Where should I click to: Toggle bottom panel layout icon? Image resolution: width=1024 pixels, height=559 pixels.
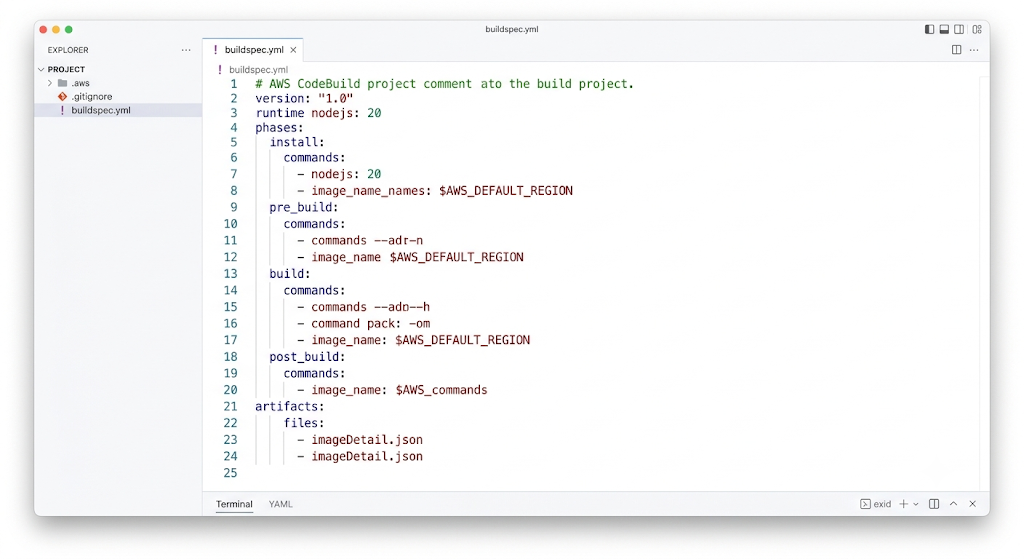point(944,29)
